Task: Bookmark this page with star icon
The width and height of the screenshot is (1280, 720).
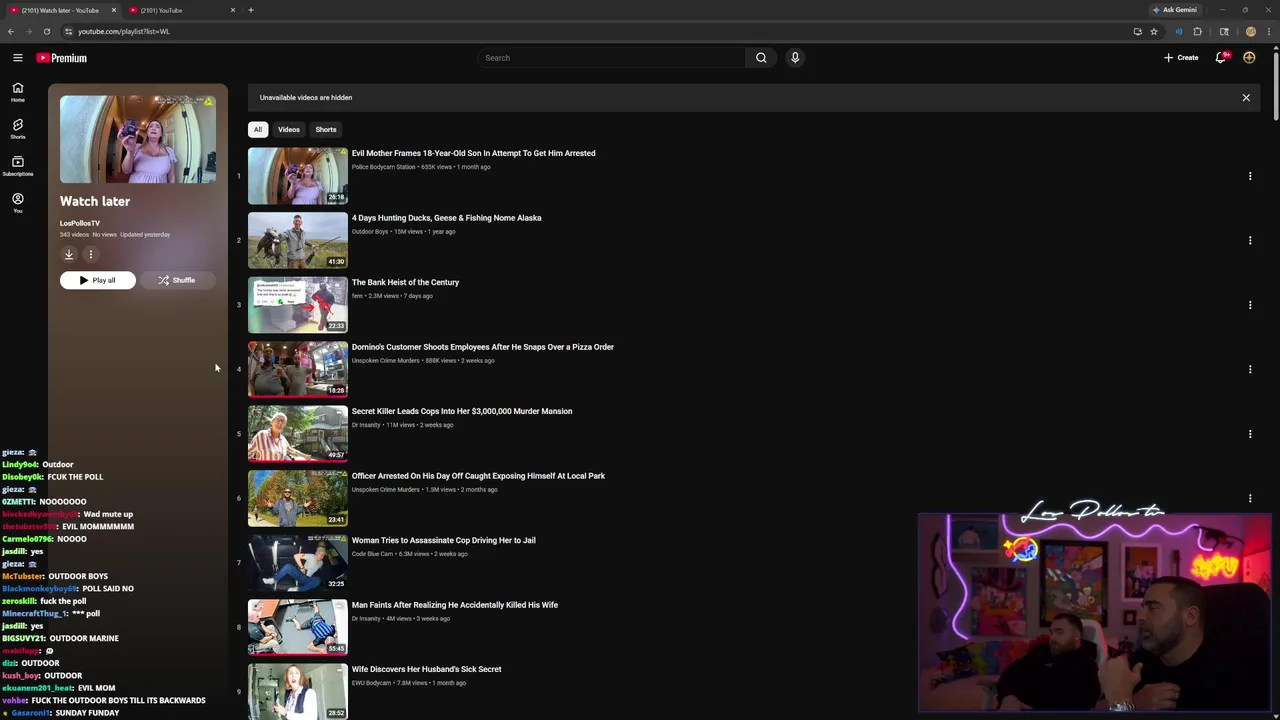Action: point(1154,31)
